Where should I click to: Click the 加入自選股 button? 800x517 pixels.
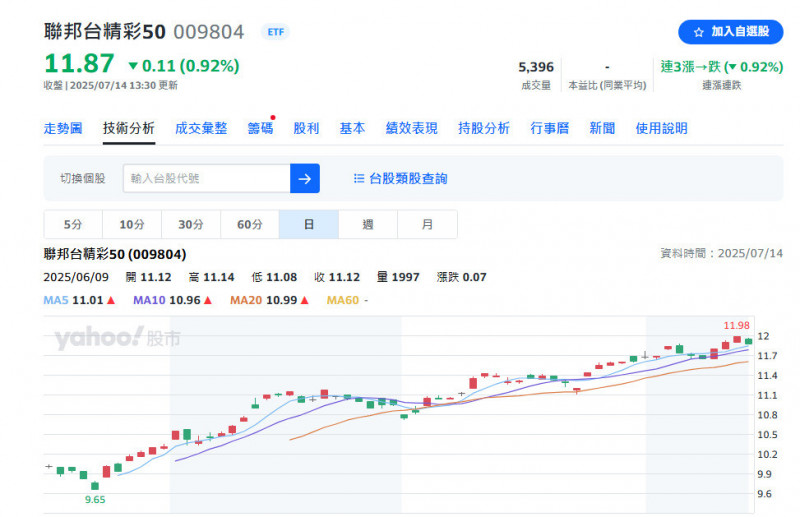(731, 32)
